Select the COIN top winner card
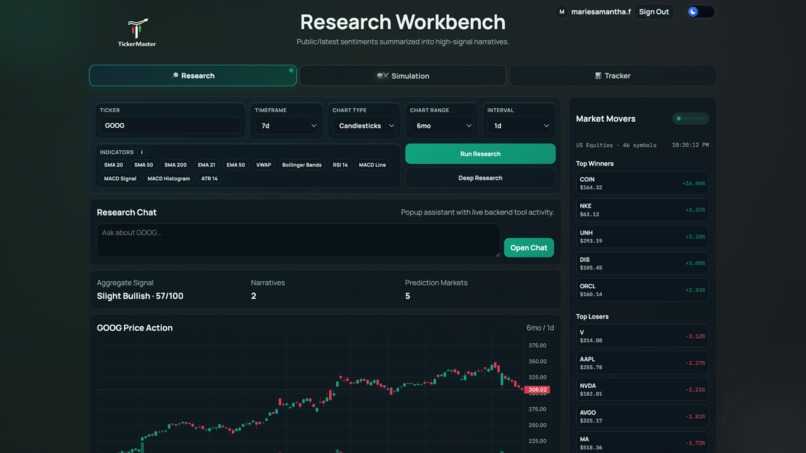806x453 pixels. (642, 183)
